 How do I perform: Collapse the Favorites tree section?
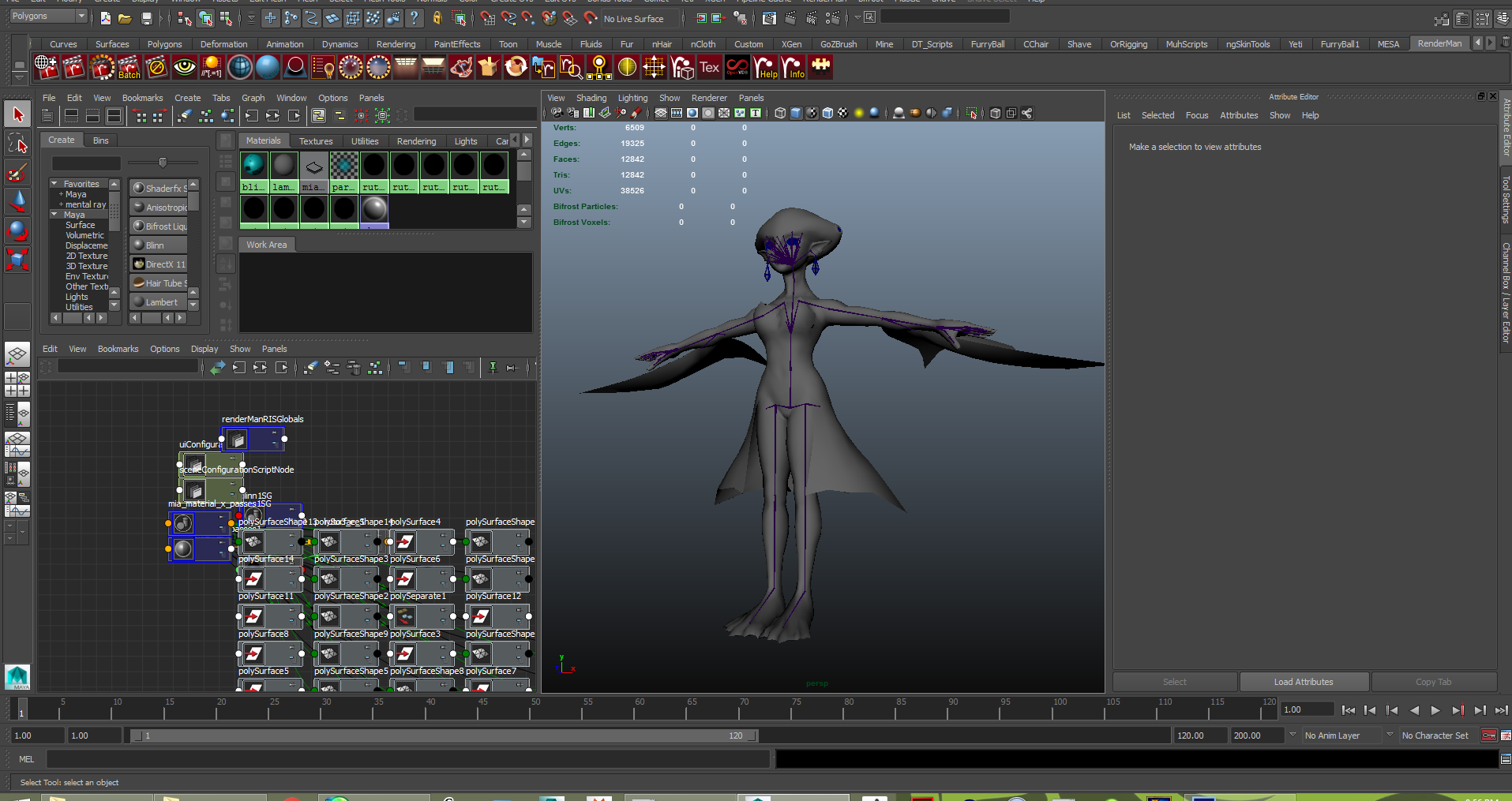pyautogui.click(x=54, y=184)
